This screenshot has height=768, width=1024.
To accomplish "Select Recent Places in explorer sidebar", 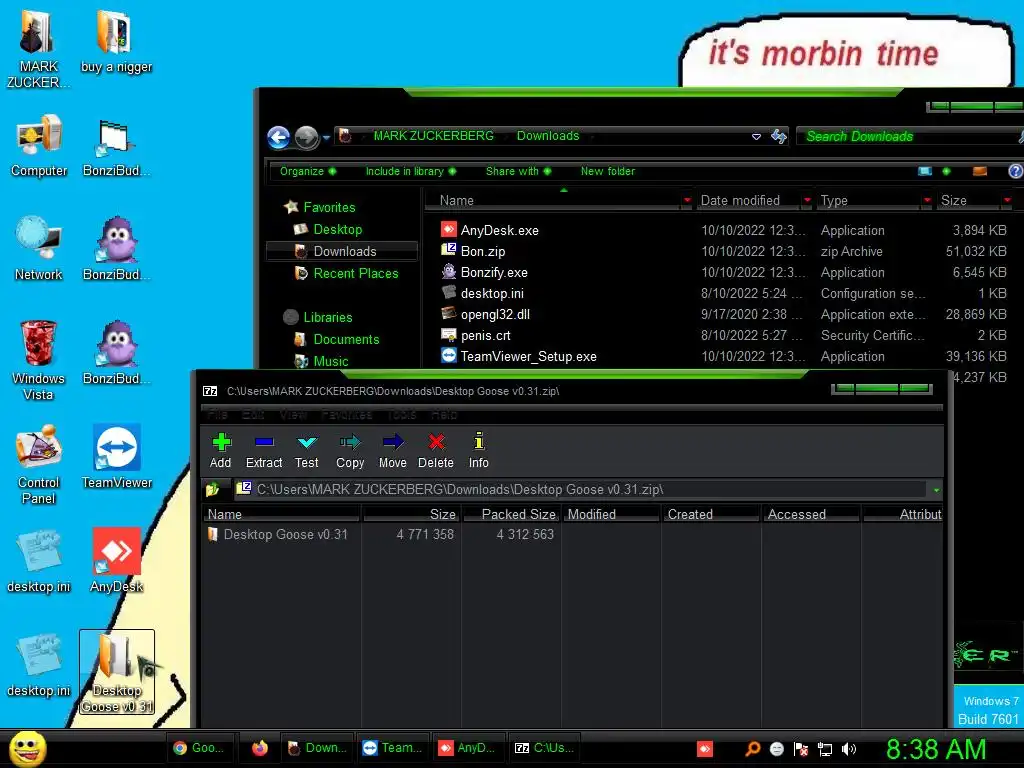I will point(356,273).
